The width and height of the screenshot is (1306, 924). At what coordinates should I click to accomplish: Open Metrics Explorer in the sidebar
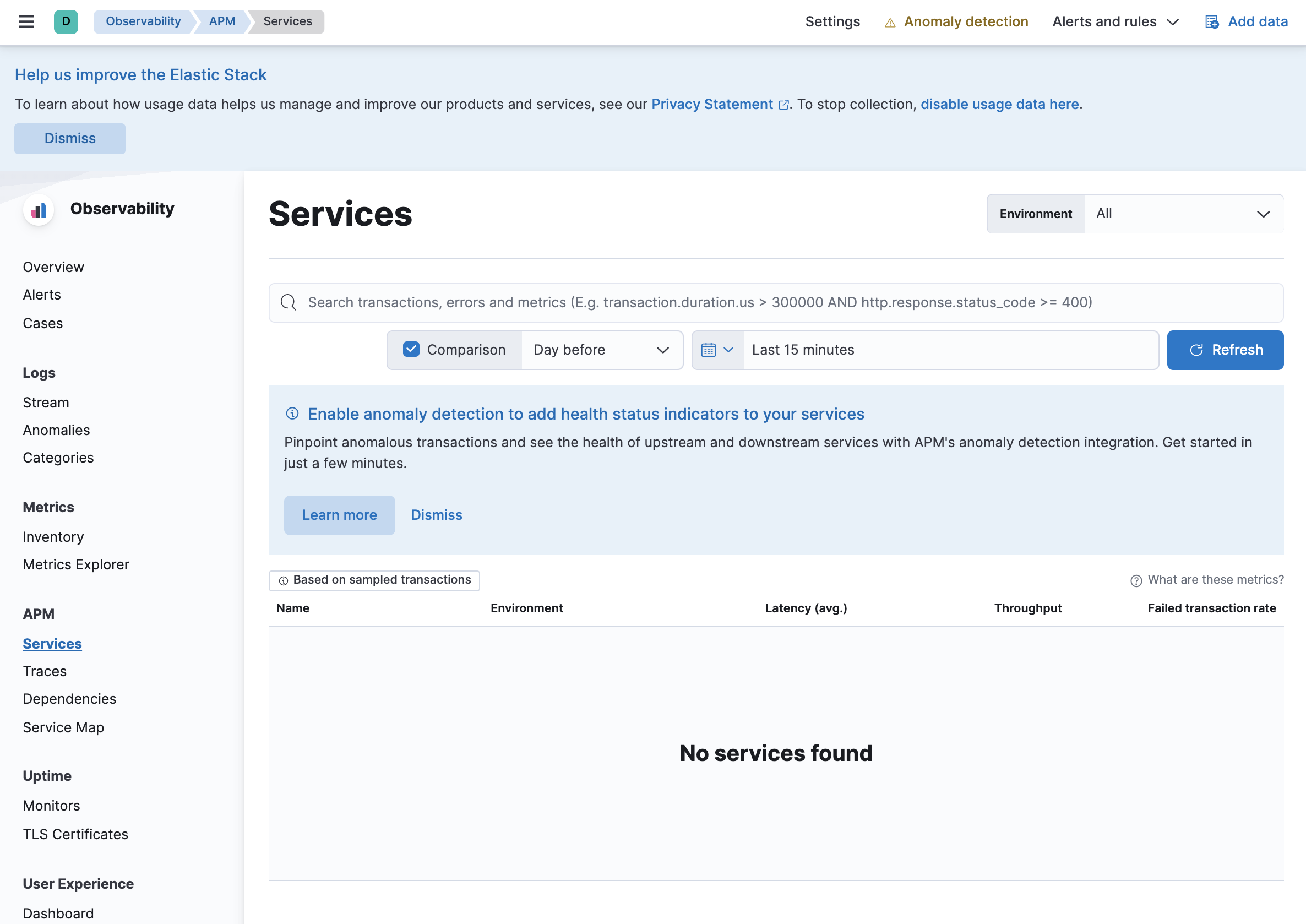point(75,564)
